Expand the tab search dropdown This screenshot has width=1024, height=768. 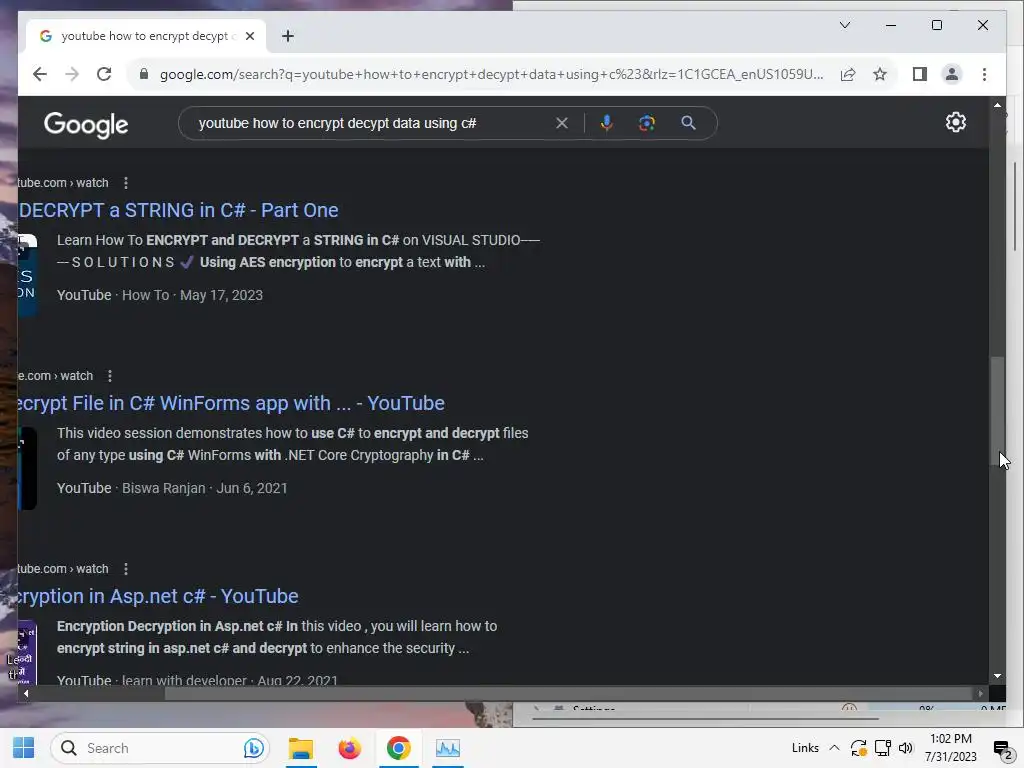click(844, 25)
